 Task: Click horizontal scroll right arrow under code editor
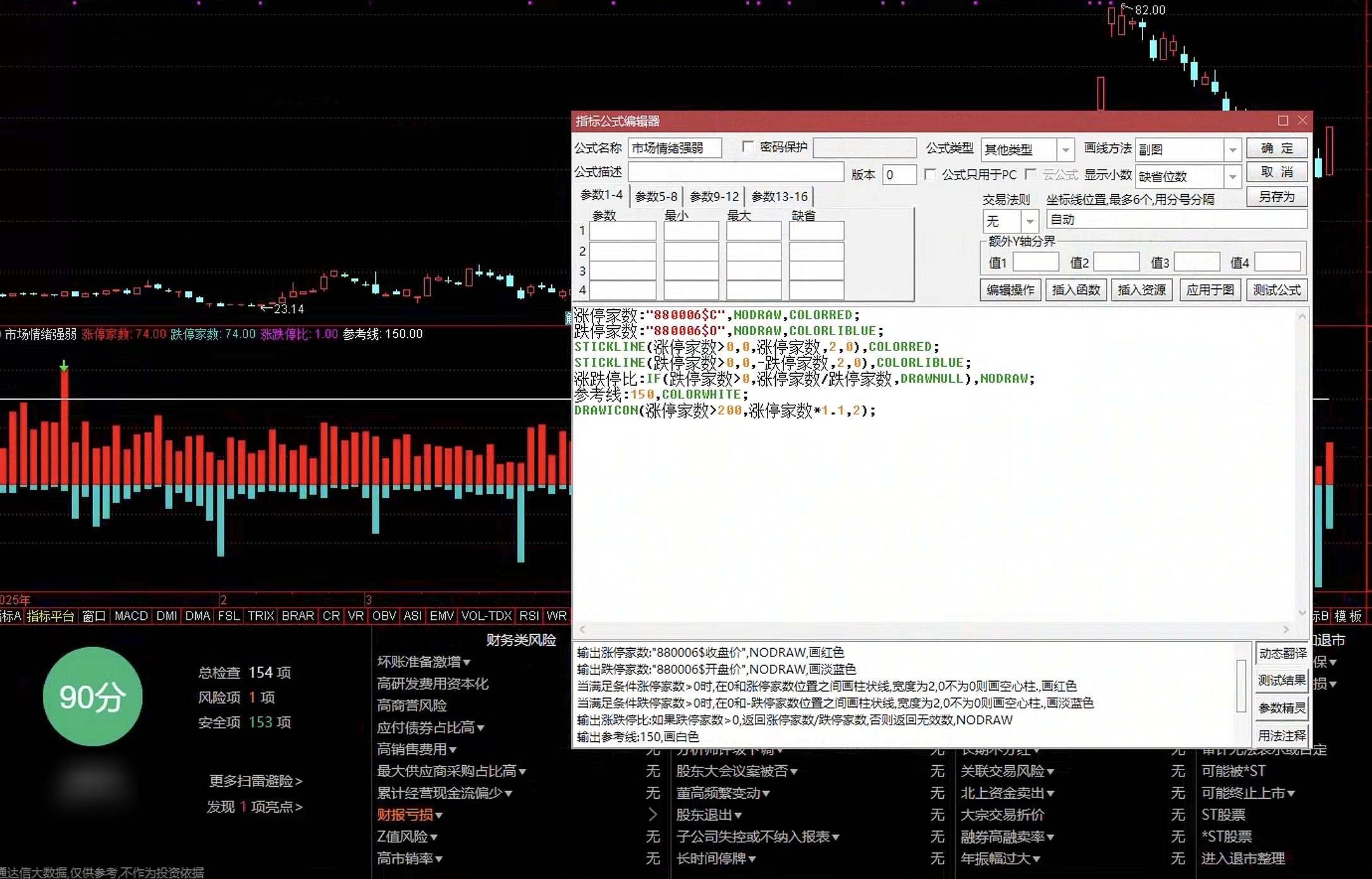[x=1286, y=629]
